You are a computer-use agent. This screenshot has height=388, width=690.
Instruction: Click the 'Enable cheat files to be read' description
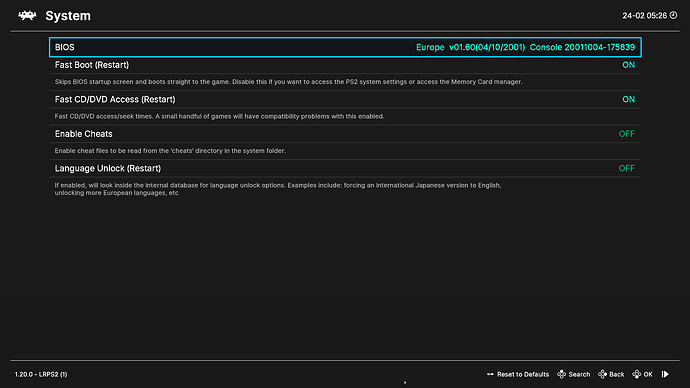pos(170,151)
